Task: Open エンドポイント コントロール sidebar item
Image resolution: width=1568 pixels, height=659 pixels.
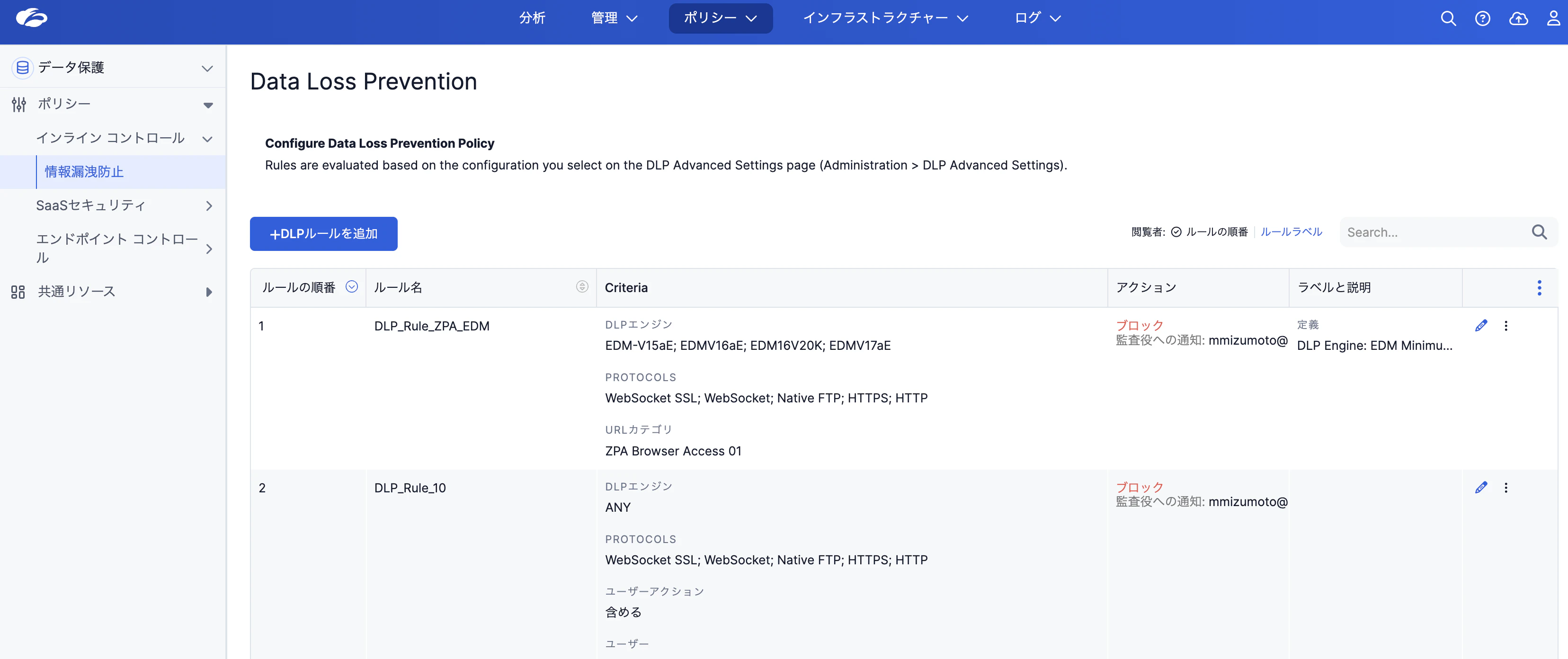Action: pos(117,248)
